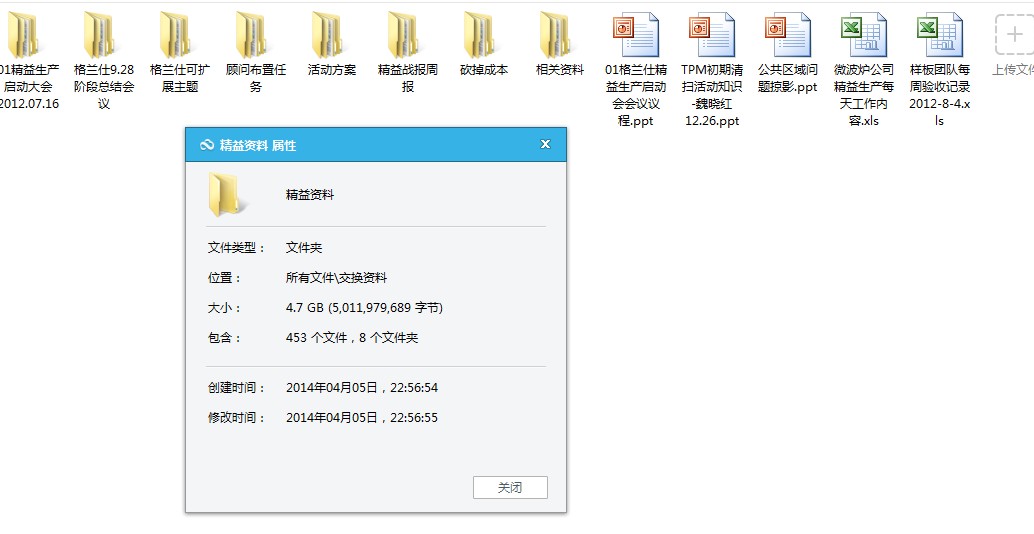Click the 相关资料 folder name label

560,70
